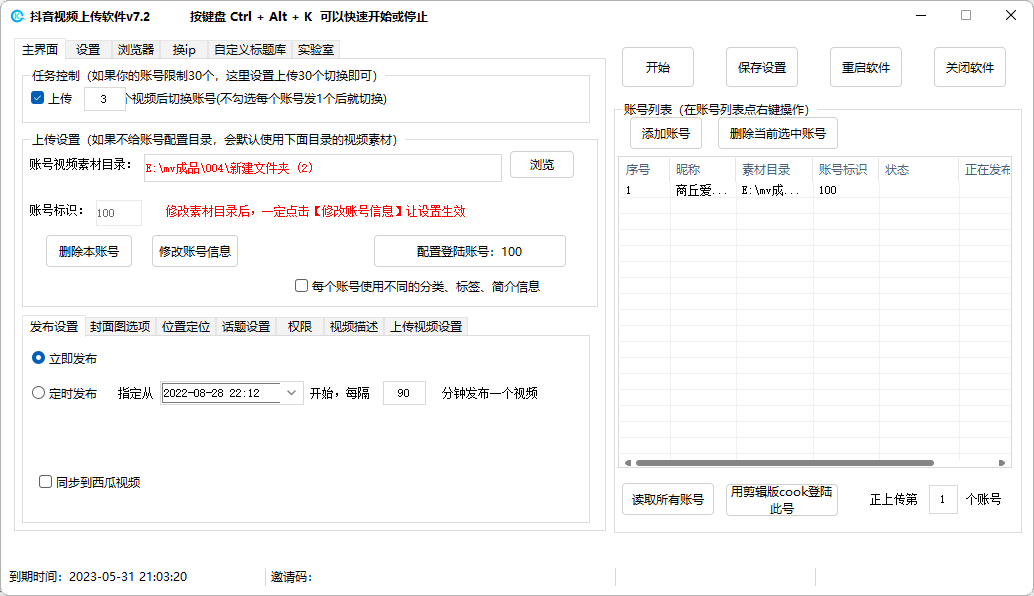The height and width of the screenshot is (596, 1034).
Task: Click the 素材目录 column header
Action: coord(775,169)
